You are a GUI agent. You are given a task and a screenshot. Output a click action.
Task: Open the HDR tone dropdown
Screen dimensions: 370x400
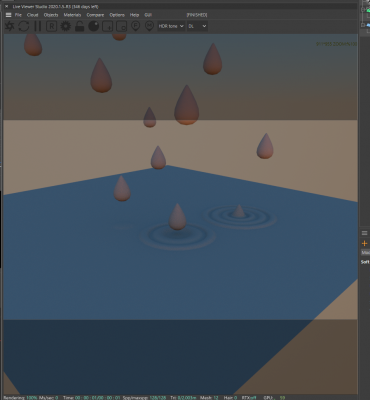pos(171,26)
